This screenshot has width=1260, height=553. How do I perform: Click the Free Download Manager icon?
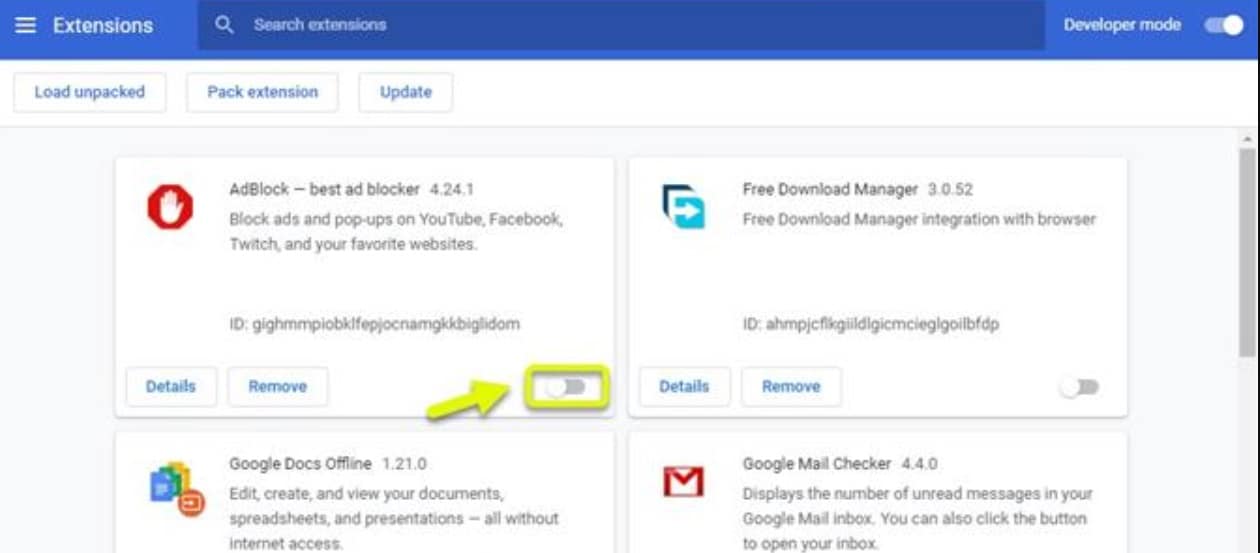click(x=683, y=207)
